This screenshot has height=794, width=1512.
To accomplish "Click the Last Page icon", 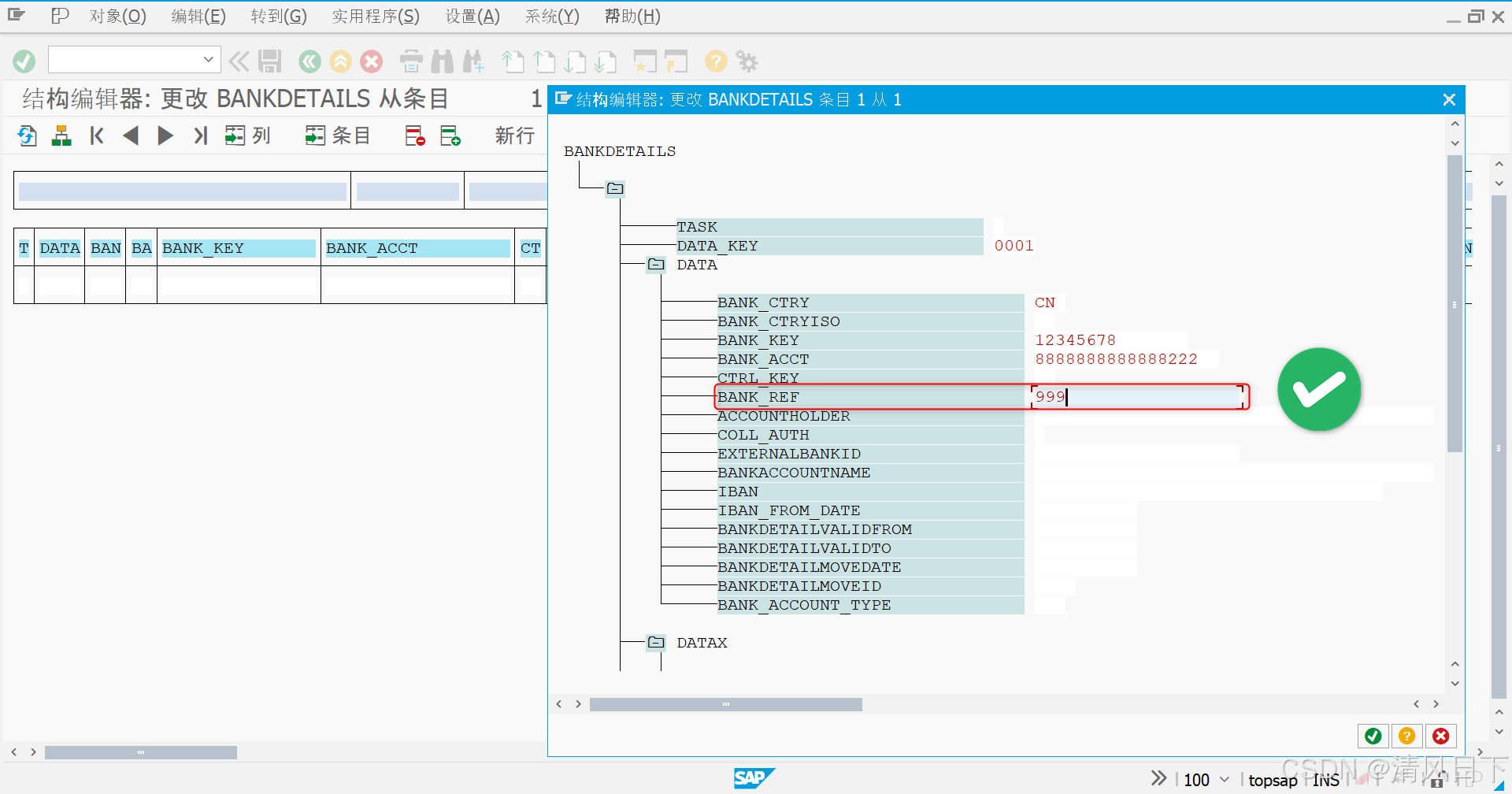I will 606,61.
